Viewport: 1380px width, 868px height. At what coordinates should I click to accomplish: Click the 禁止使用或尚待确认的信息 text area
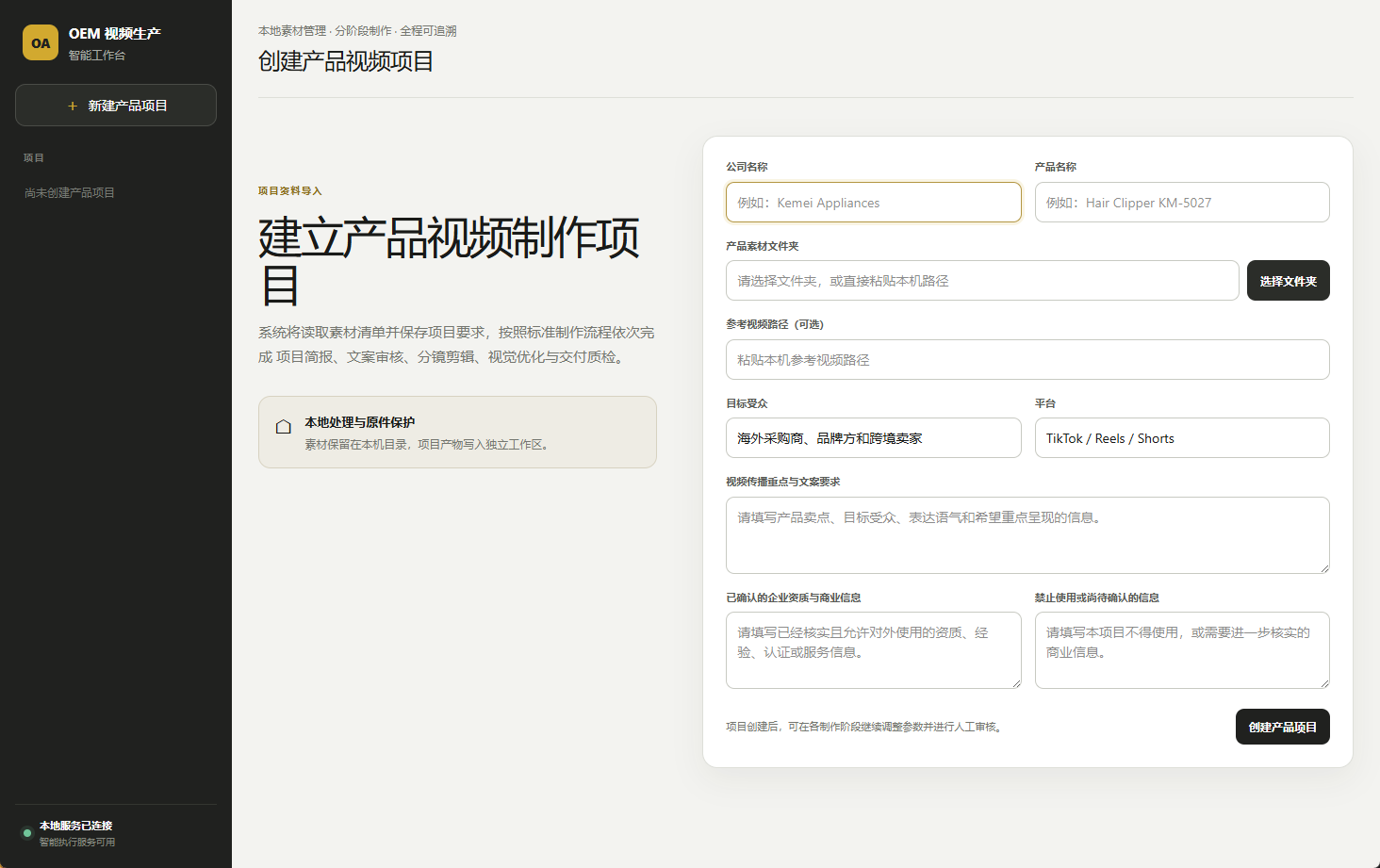click(x=1182, y=650)
